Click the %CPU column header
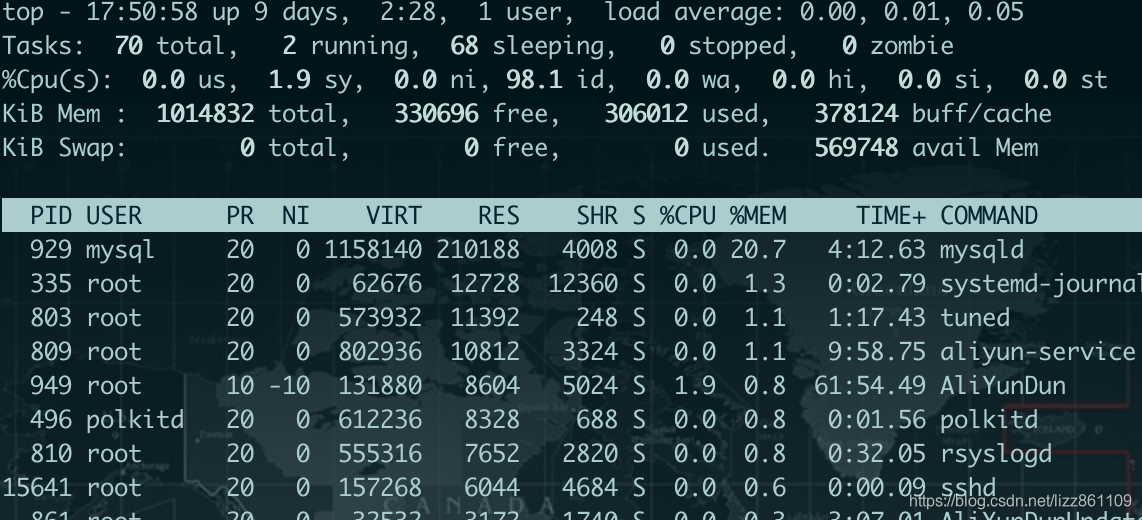Screen dimensions: 1142x520 [688, 216]
